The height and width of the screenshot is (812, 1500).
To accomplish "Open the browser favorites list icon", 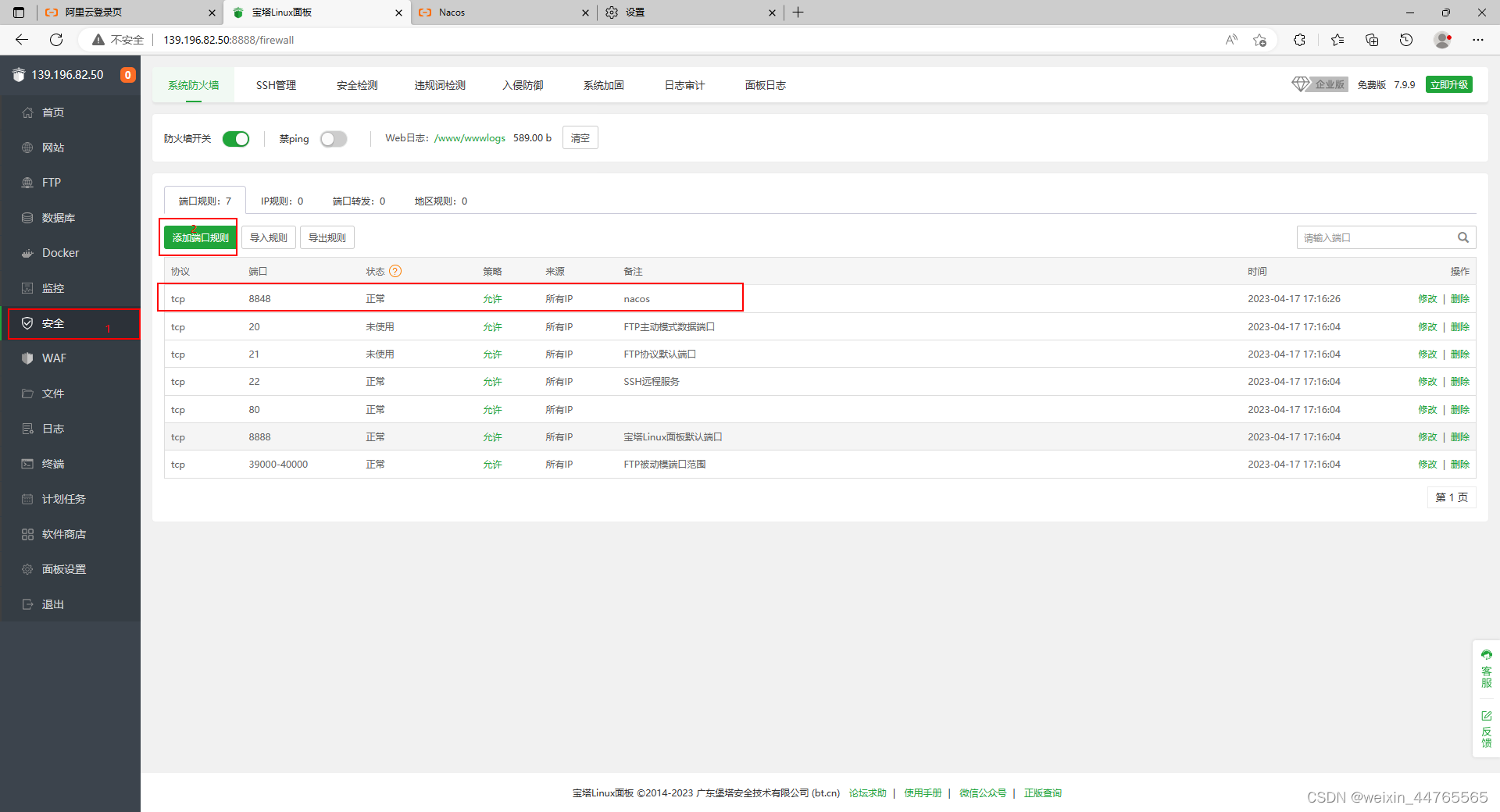I will (1337, 40).
